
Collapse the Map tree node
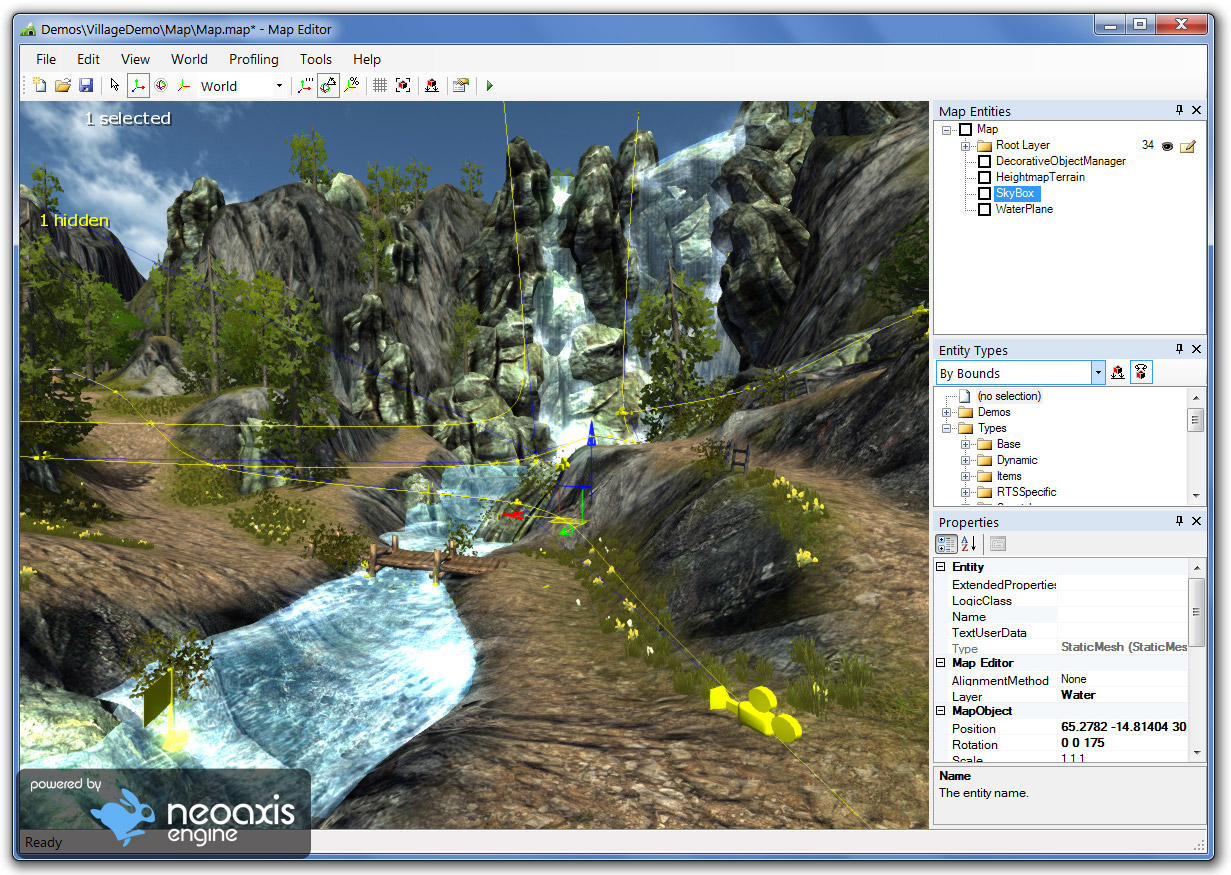click(x=946, y=129)
